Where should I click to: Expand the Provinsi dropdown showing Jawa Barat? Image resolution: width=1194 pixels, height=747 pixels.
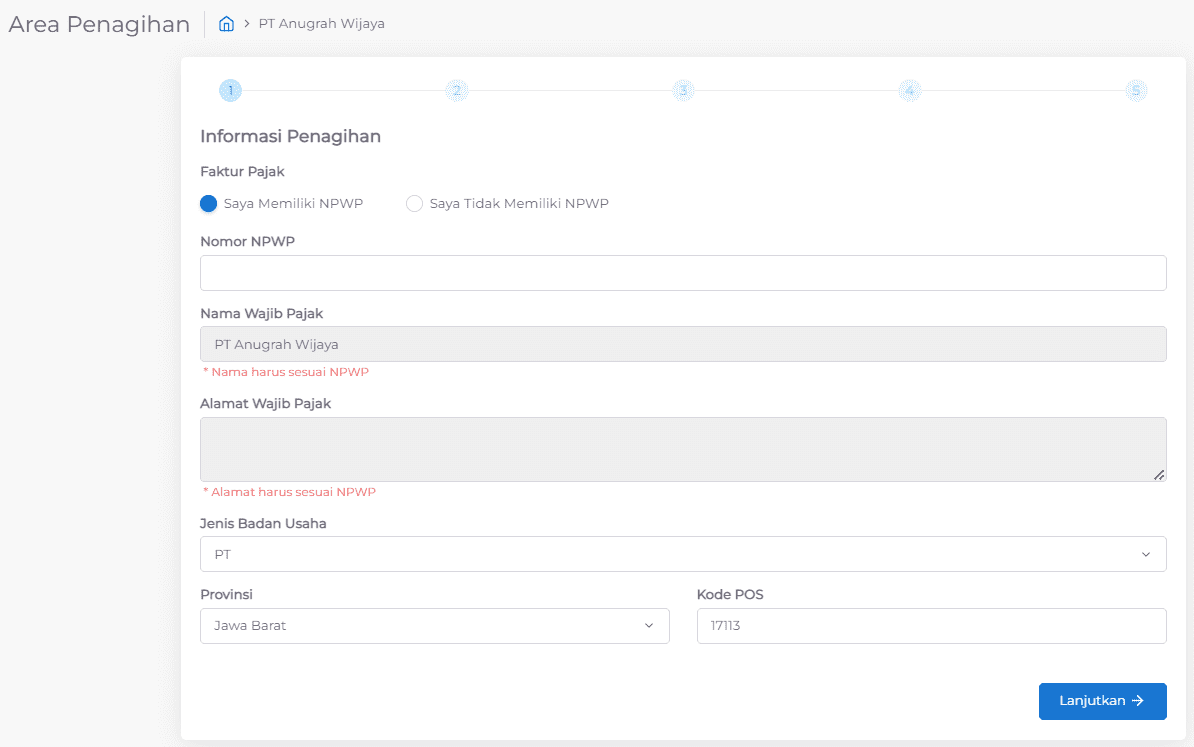coord(434,626)
